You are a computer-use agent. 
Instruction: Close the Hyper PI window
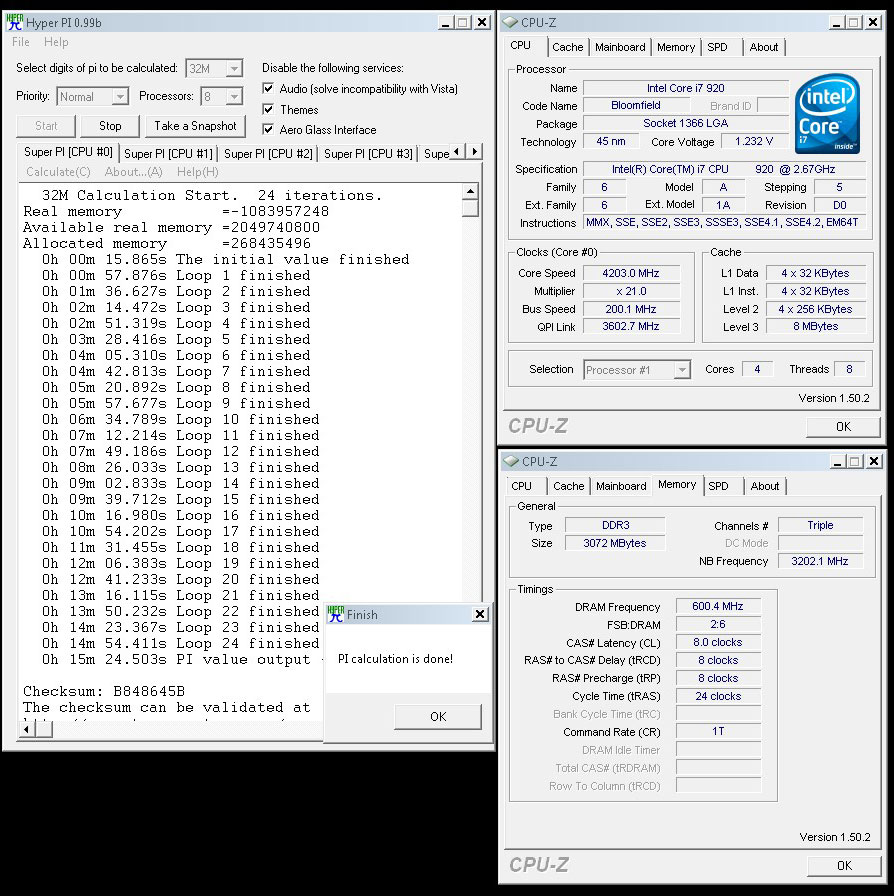[482, 22]
